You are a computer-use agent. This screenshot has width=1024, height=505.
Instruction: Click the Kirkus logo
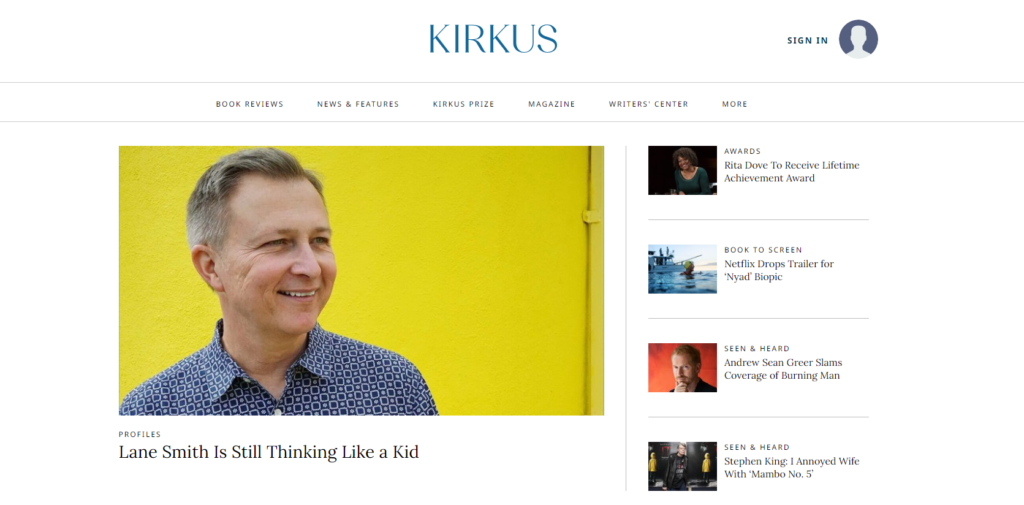coord(493,39)
